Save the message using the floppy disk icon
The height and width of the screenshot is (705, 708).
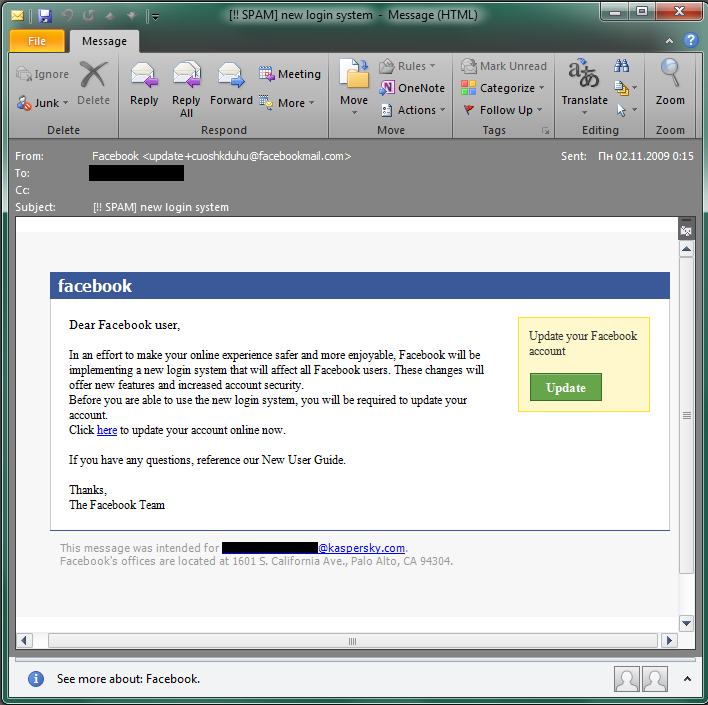pos(45,16)
